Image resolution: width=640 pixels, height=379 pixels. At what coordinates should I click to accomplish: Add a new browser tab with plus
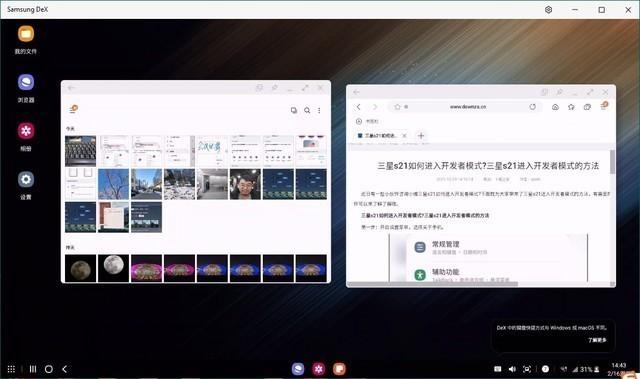coord(421,135)
